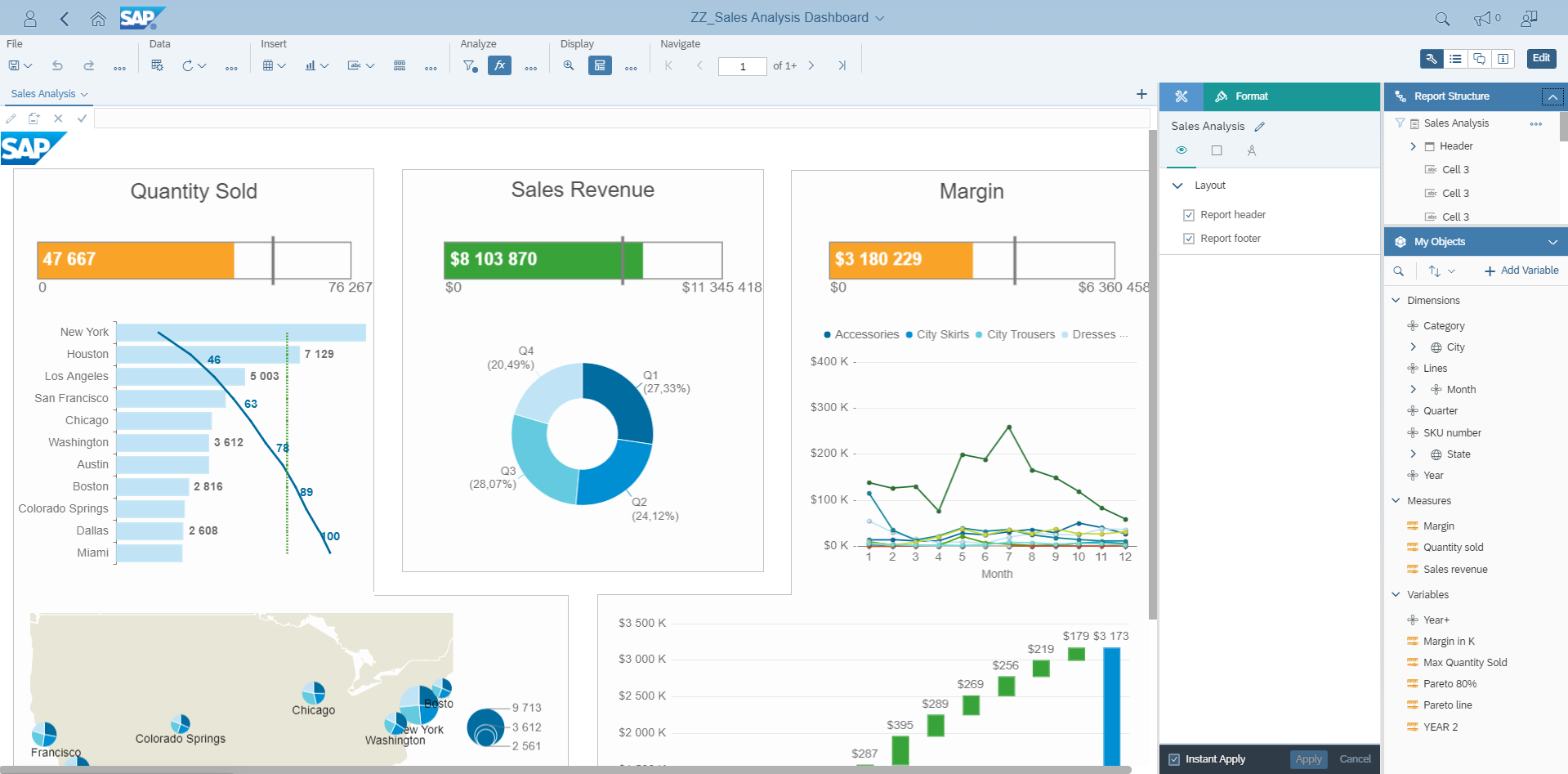The width and height of the screenshot is (1568, 774).
Task: Refresh data using the refresh icon
Action: coord(189,65)
